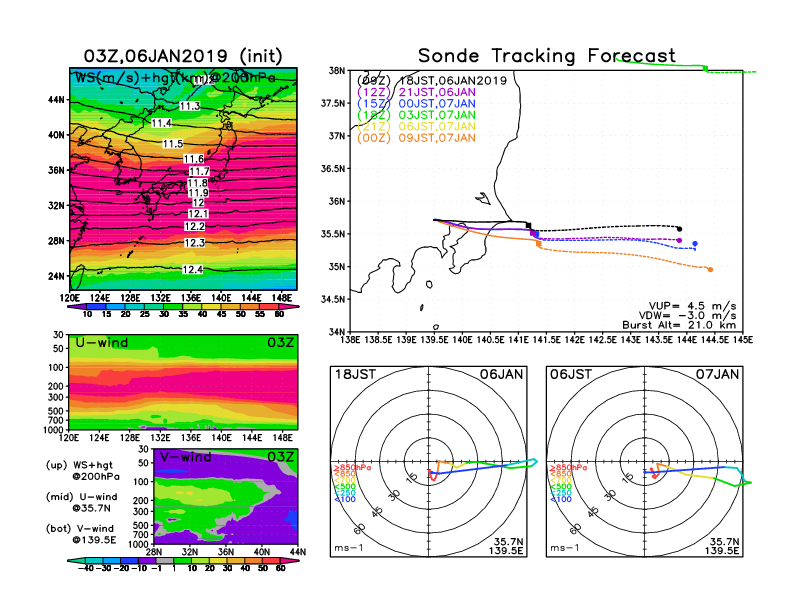Select the purple legend entry "(12Z) 21JST,06JAN"
Image resolution: width=792 pixels, height=612 pixels.
pyautogui.click(x=416, y=92)
